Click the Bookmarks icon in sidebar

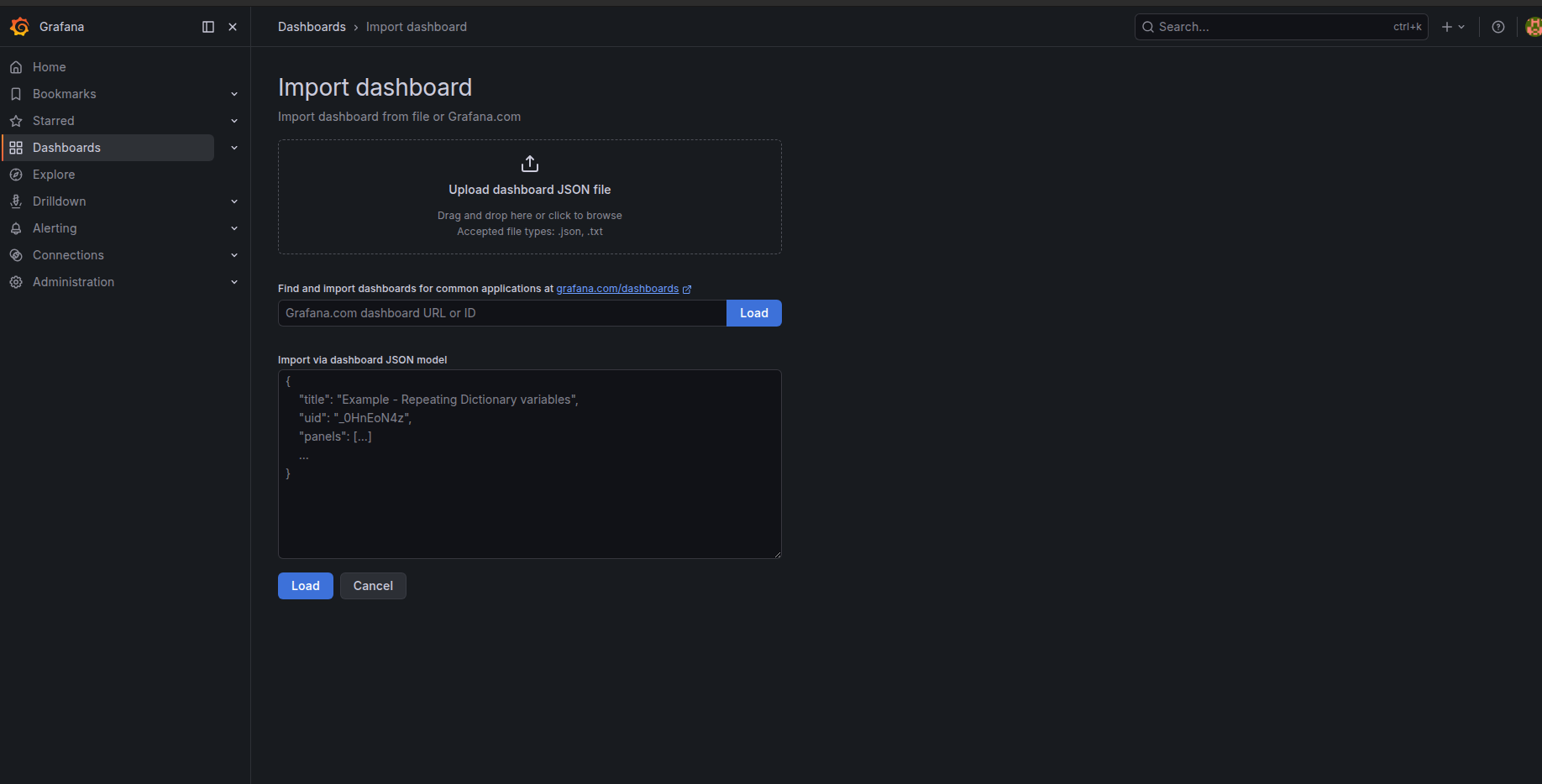click(x=16, y=94)
